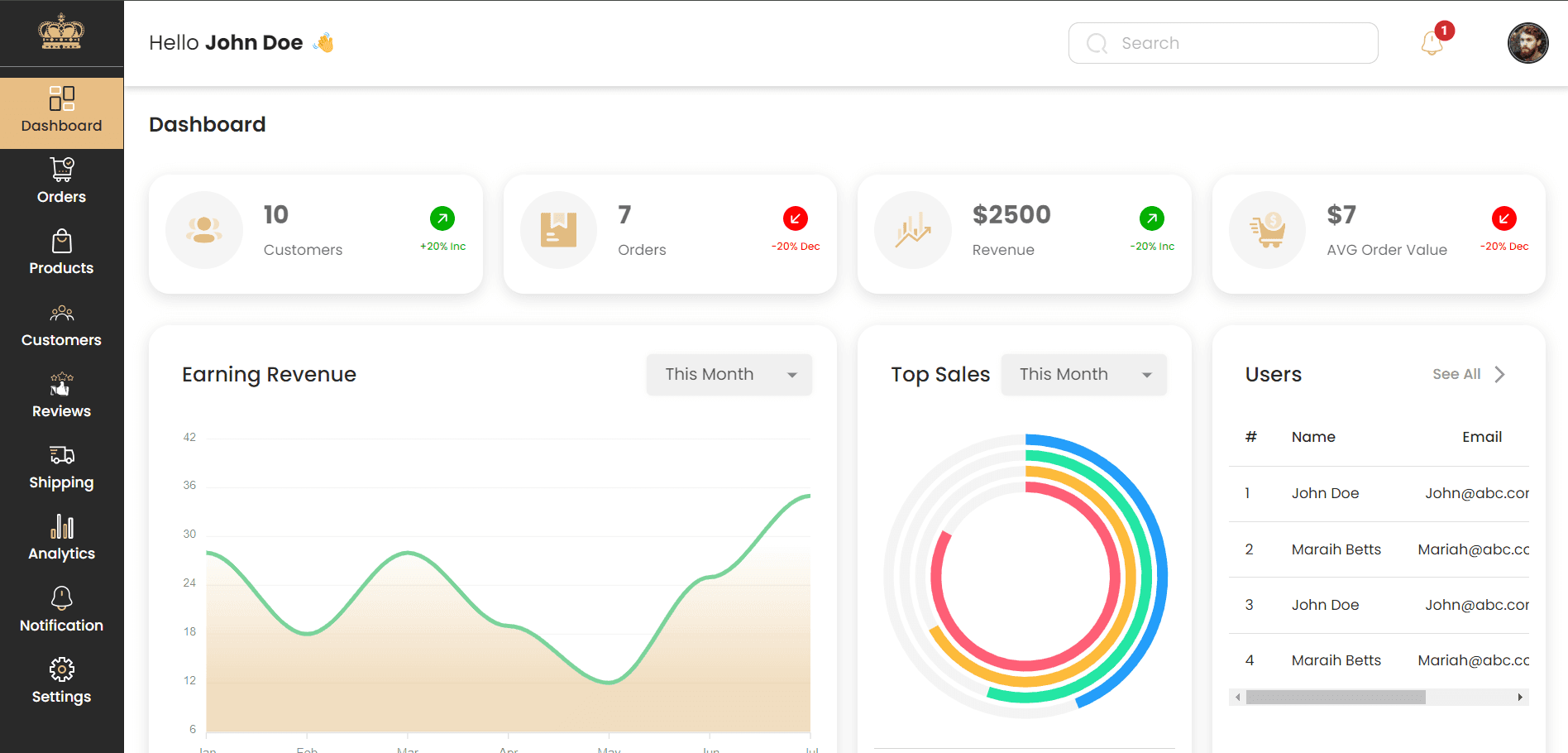Image resolution: width=1568 pixels, height=753 pixels.
Task: Click the crown logo in sidebar
Action: 61,32
